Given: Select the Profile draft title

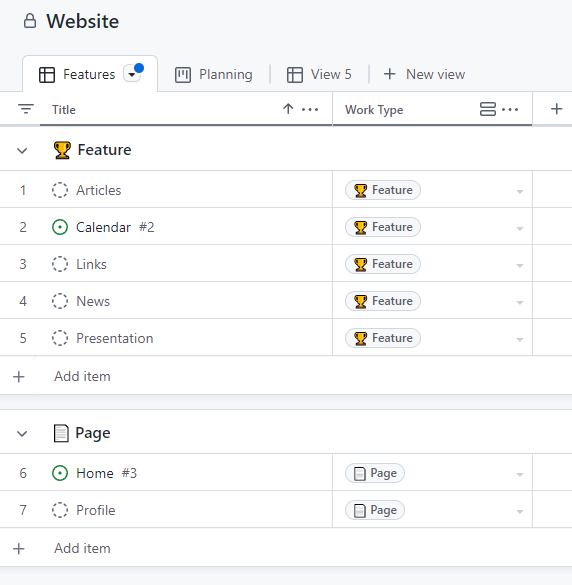Looking at the screenshot, I should pyautogui.click(x=96, y=510).
